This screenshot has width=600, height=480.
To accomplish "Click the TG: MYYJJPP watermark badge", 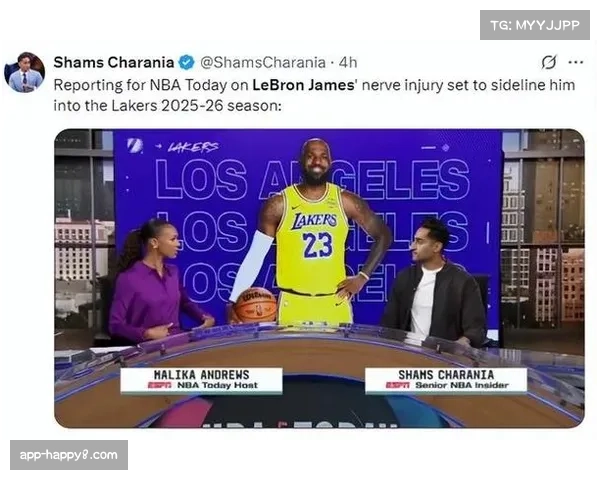I will coord(535,25).
